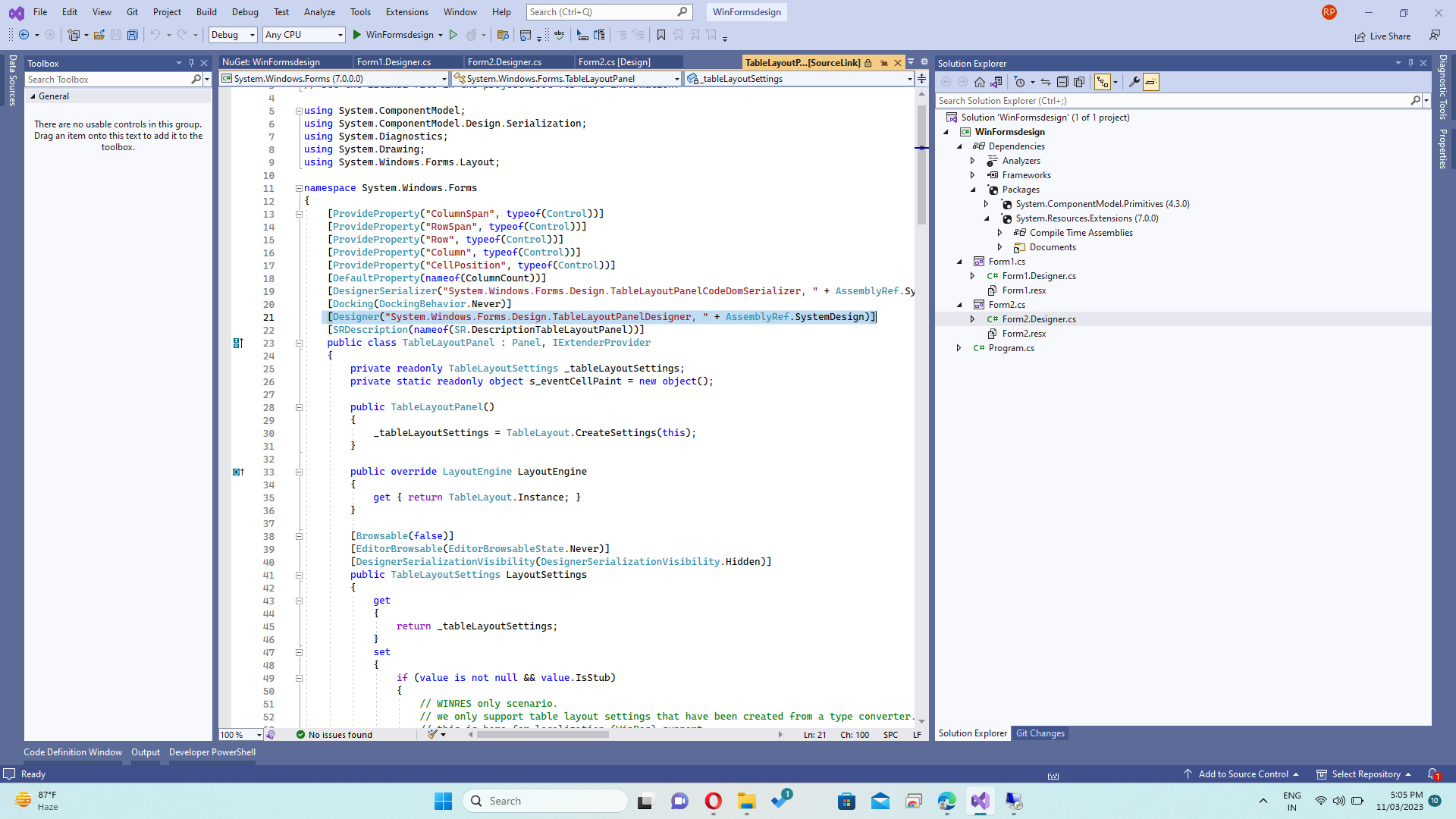This screenshot has width=1456, height=819.
Task: Click the Search Solution Explorer field
Action: (x=1178, y=101)
